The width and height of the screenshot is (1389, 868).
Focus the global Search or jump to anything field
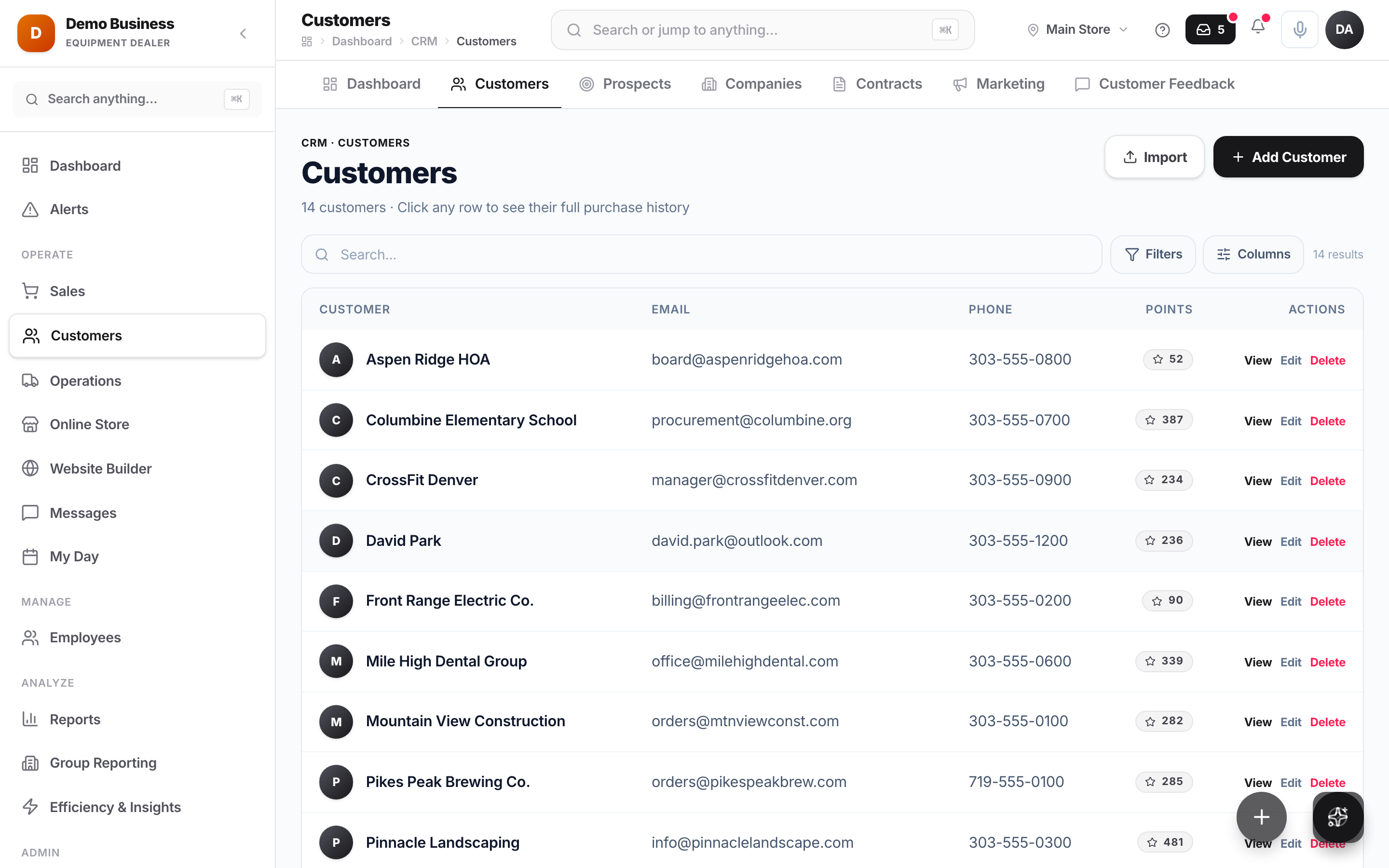tap(762, 30)
